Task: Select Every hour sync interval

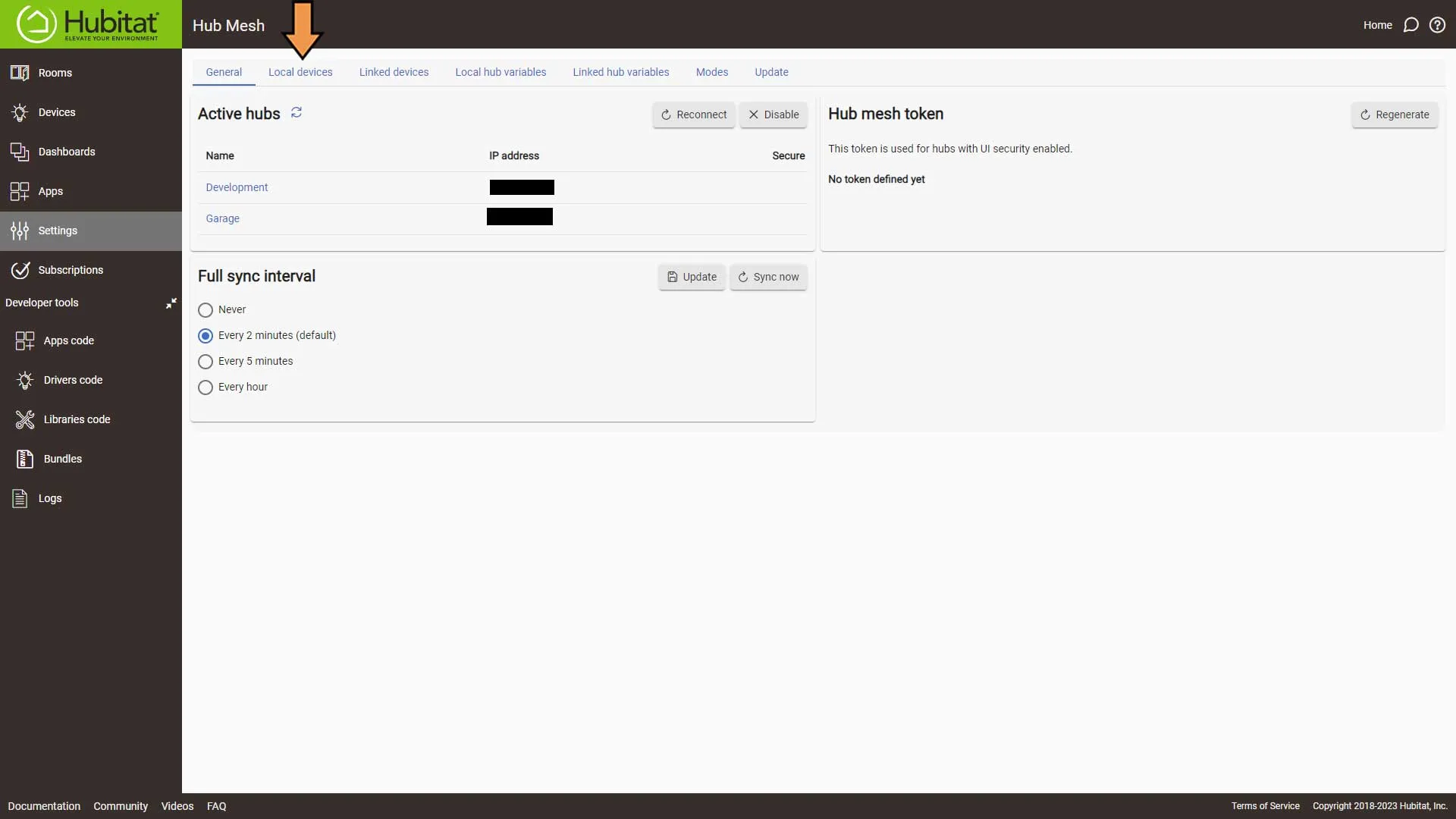Action: (205, 387)
